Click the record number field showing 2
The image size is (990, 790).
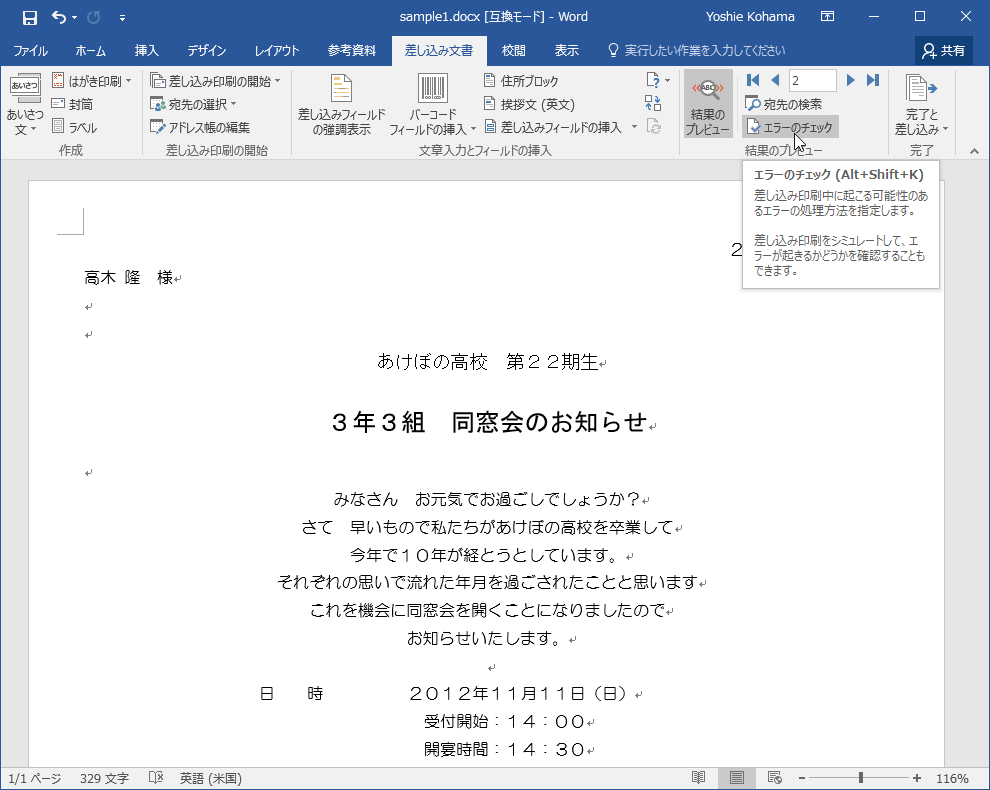[x=812, y=80]
